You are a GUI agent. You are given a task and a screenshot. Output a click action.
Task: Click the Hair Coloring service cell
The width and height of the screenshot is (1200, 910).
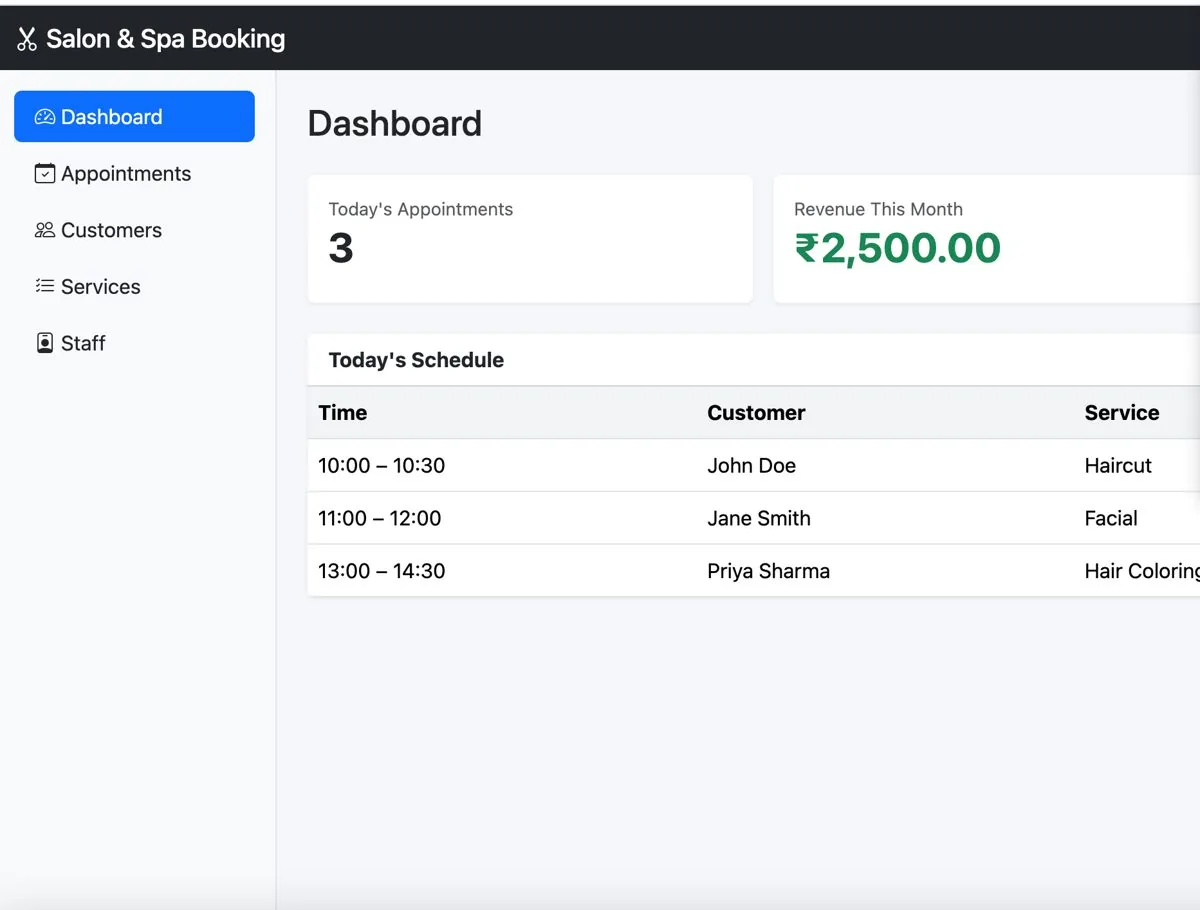point(1142,571)
